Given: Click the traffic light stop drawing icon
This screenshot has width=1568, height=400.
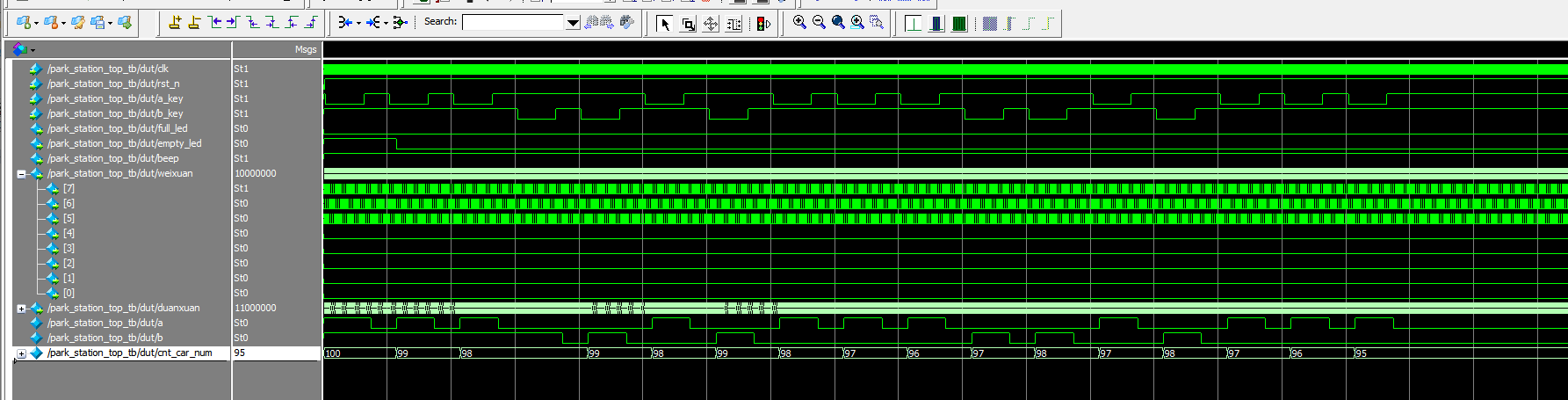Looking at the screenshot, I should (x=763, y=24).
